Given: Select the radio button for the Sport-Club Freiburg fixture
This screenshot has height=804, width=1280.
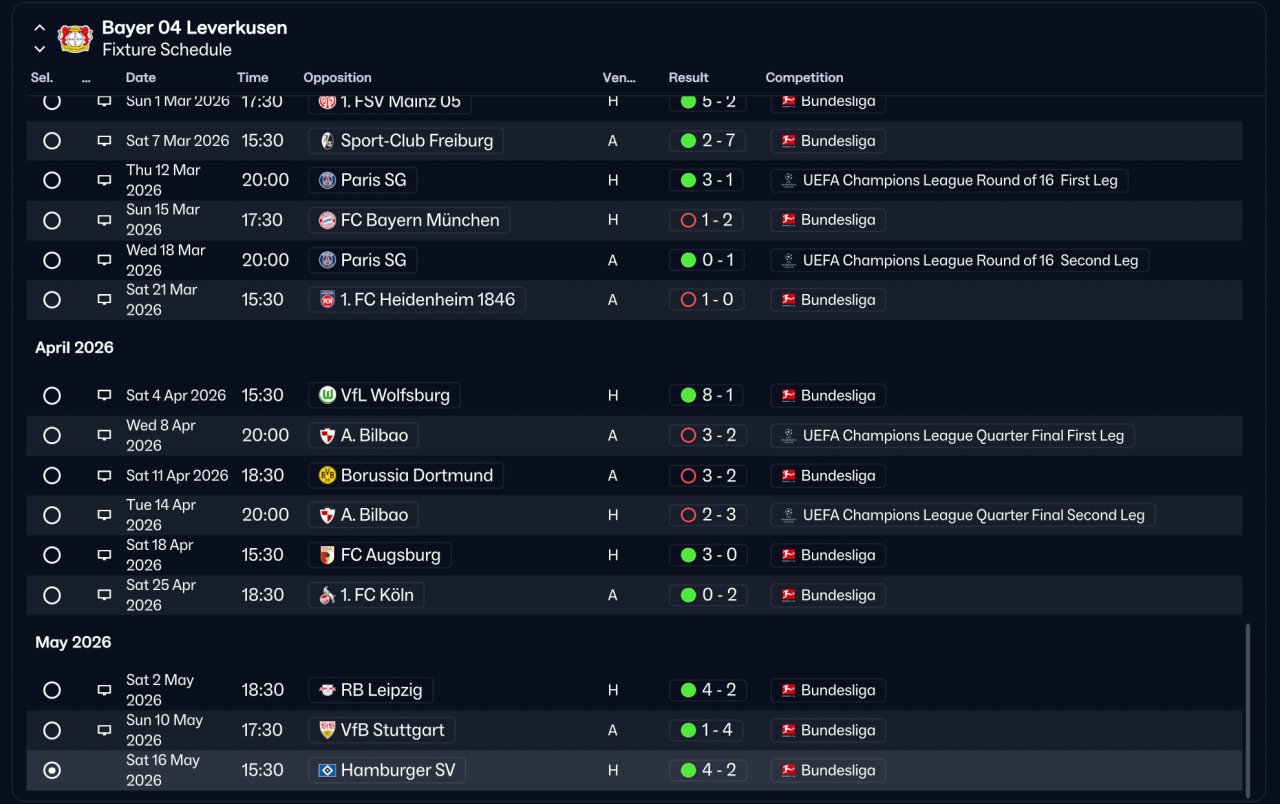Looking at the screenshot, I should tap(52, 141).
